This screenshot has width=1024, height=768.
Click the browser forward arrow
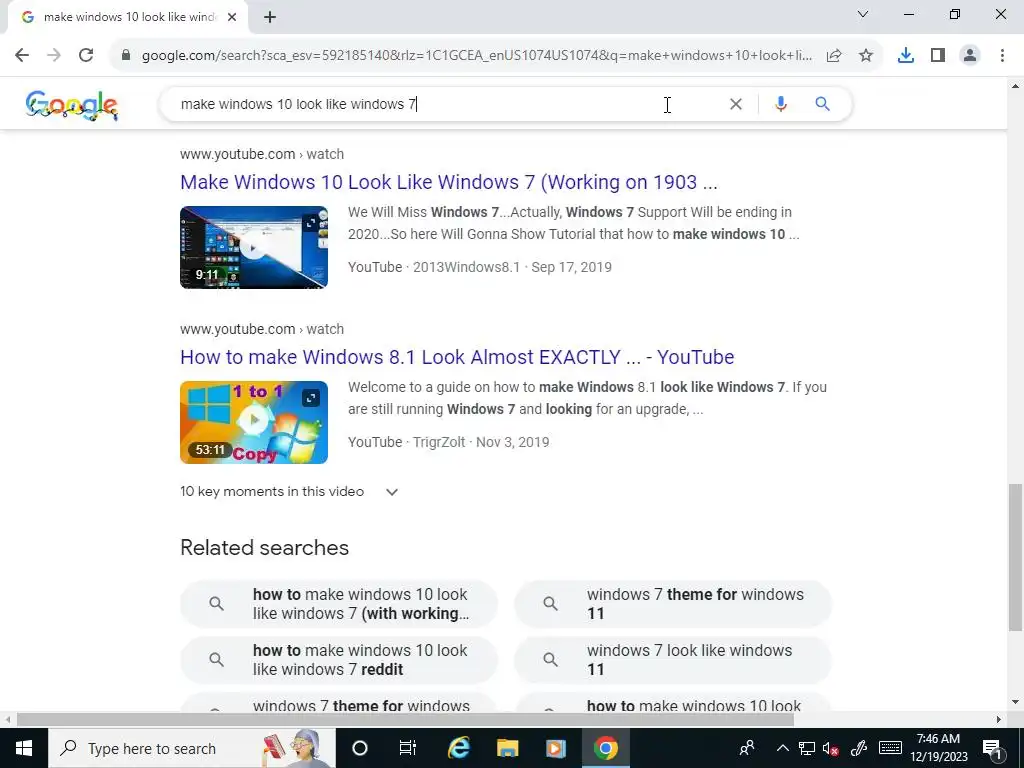point(54,56)
